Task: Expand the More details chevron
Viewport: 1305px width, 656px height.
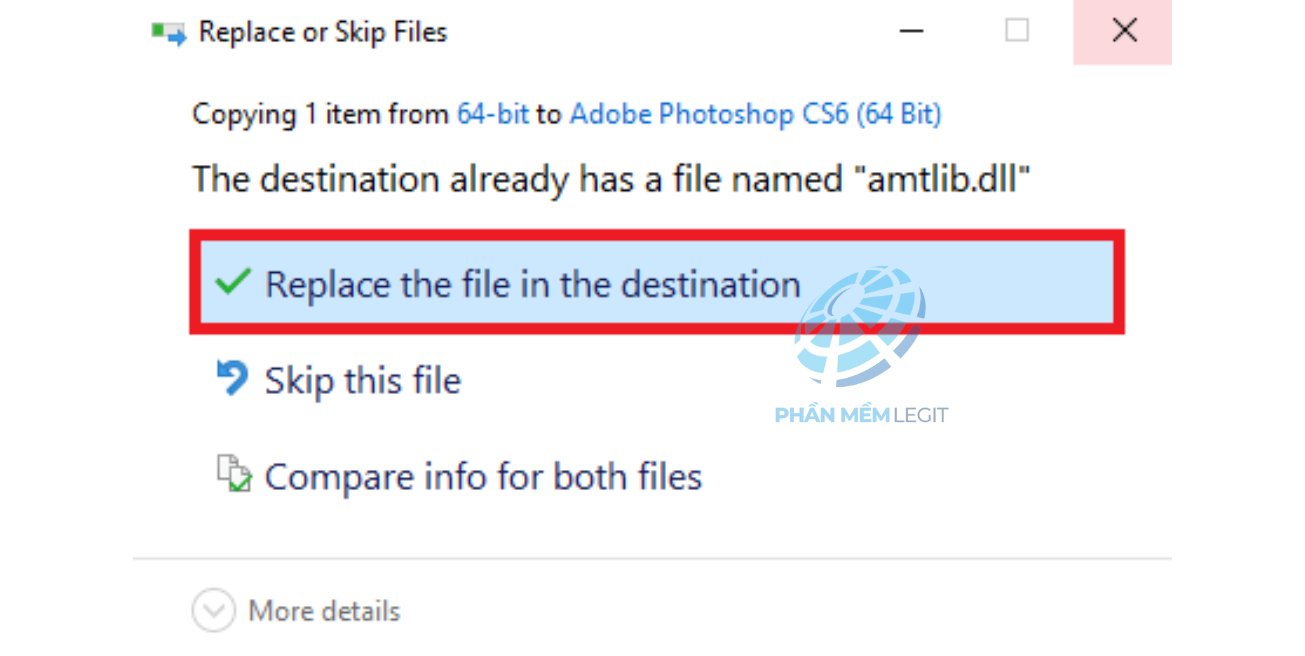Action: tap(213, 611)
